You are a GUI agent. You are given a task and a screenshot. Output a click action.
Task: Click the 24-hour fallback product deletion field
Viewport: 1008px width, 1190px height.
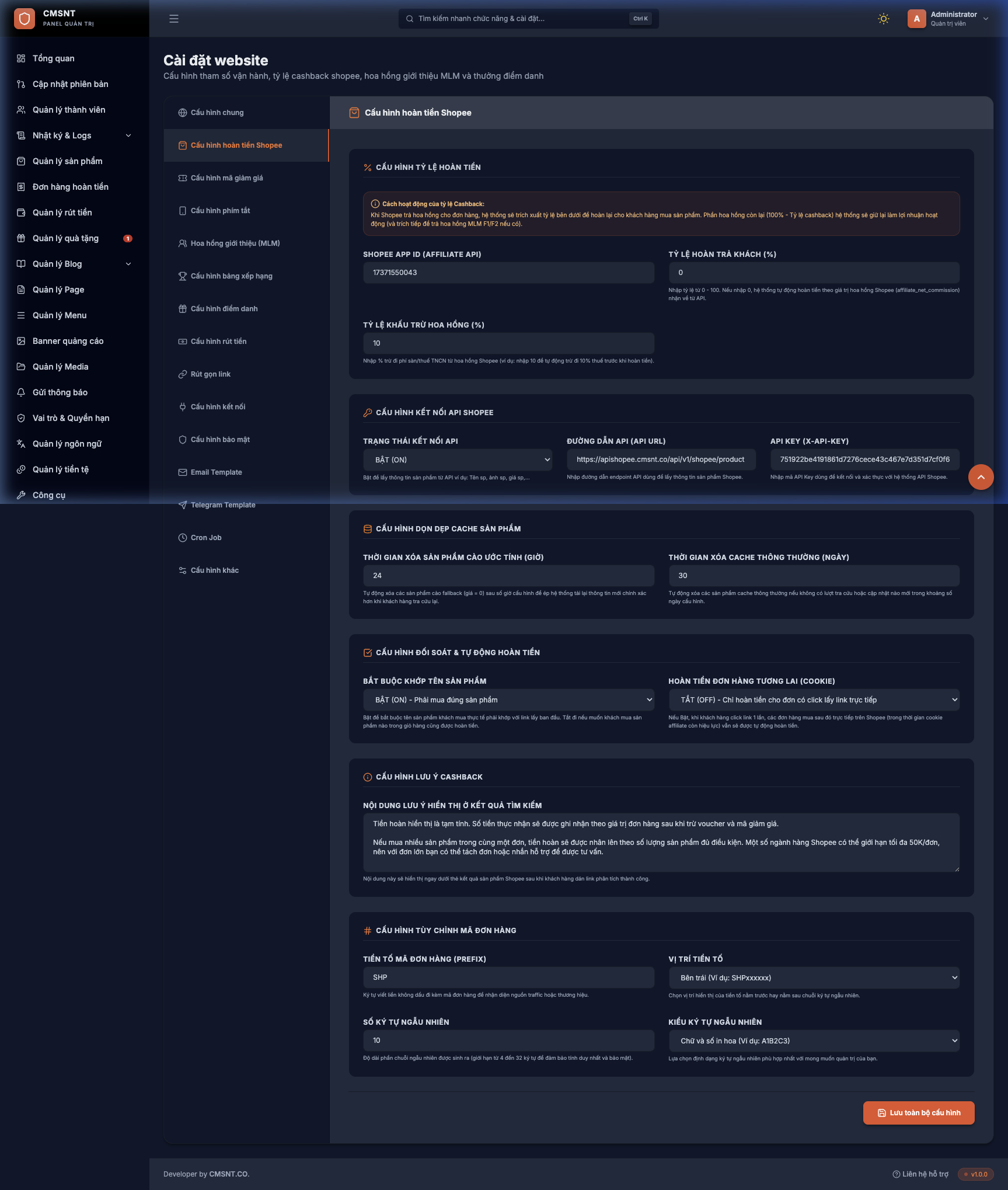tap(508, 576)
